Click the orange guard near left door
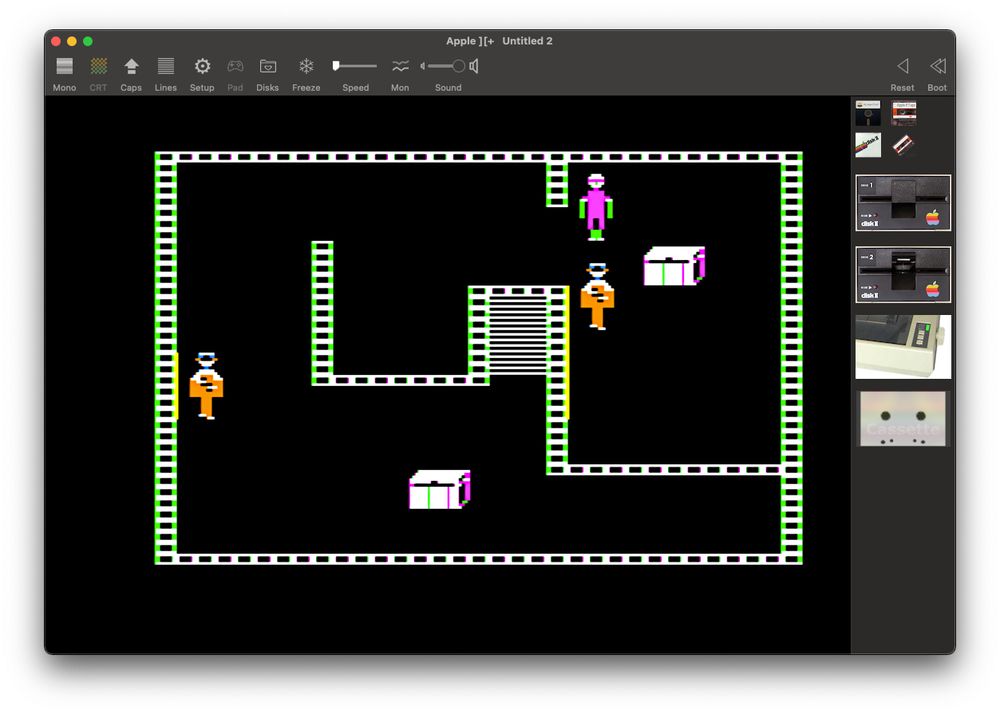Viewport: 1000px width, 713px height. [206, 386]
